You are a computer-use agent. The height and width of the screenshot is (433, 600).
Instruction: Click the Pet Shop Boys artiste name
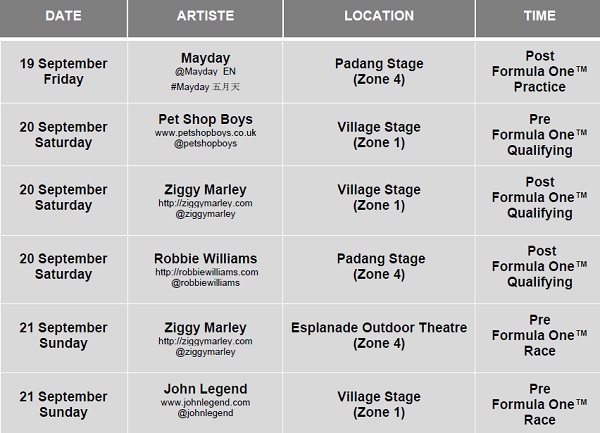point(205,119)
